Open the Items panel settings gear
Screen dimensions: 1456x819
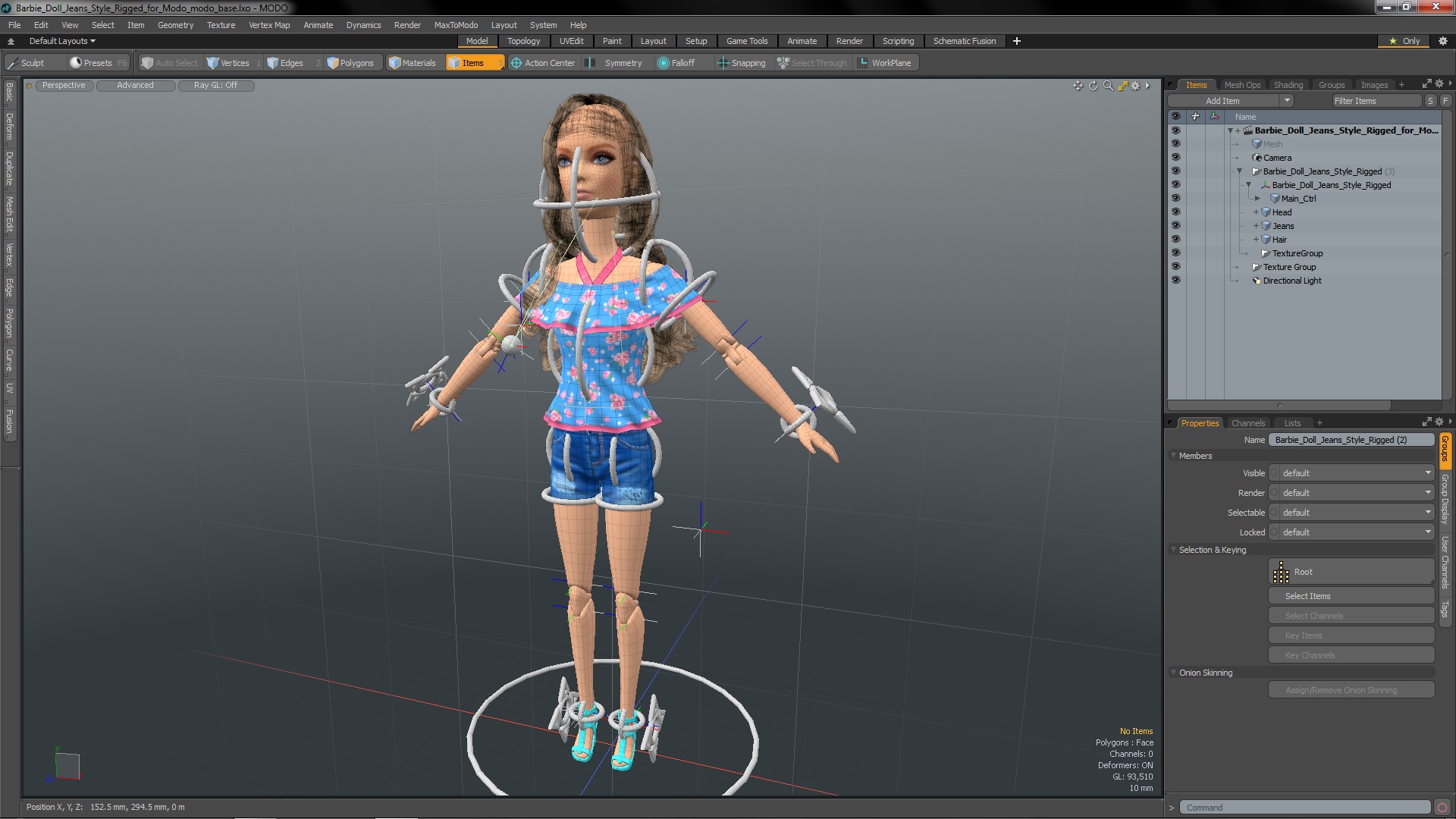(1439, 83)
